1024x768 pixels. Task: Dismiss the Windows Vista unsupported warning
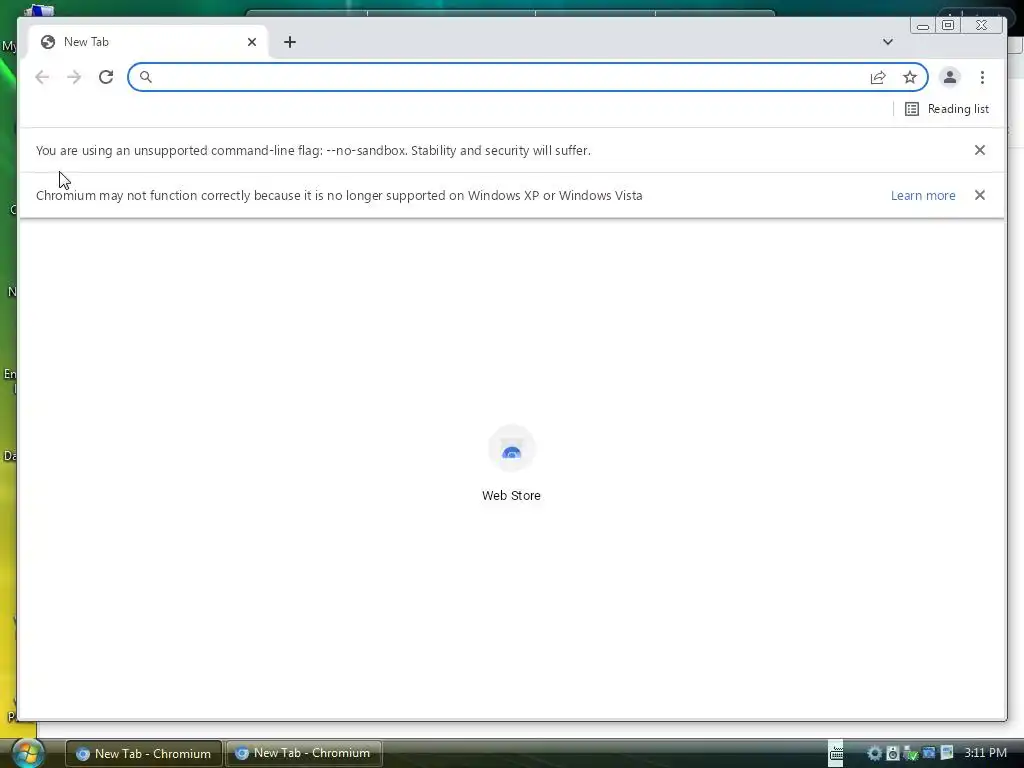(980, 195)
